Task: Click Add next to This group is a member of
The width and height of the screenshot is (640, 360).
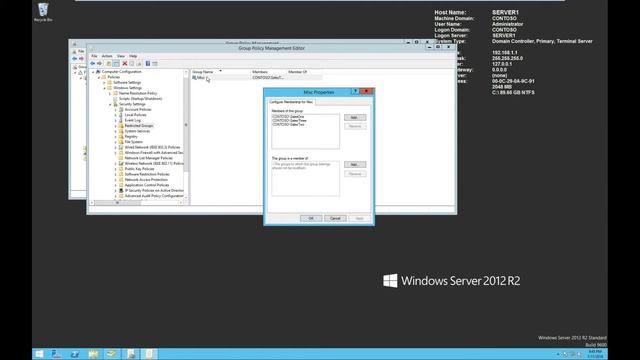Action: click(x=355, y=164)
